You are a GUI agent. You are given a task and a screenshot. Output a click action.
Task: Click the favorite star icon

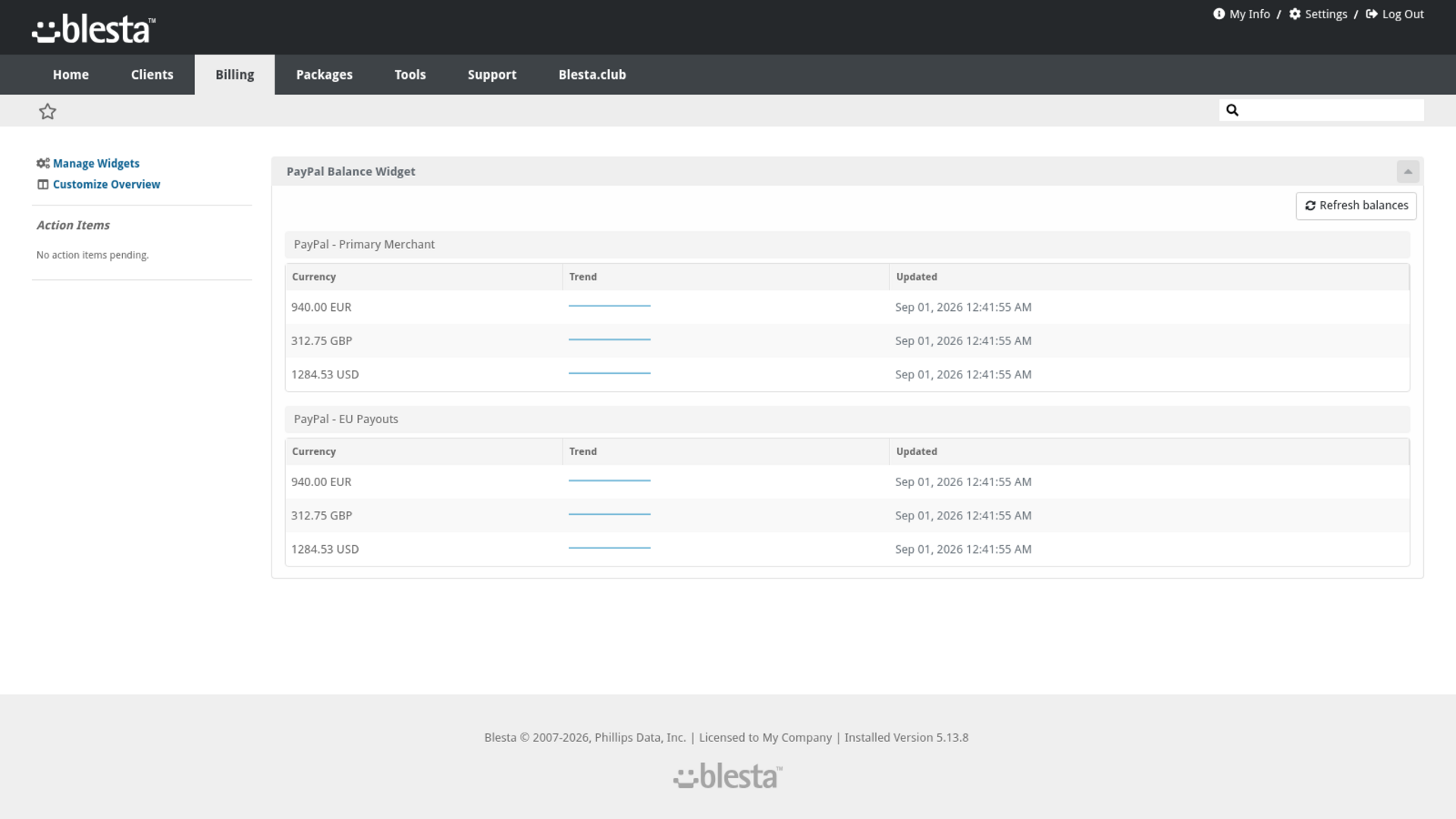(x=48, y=111)
